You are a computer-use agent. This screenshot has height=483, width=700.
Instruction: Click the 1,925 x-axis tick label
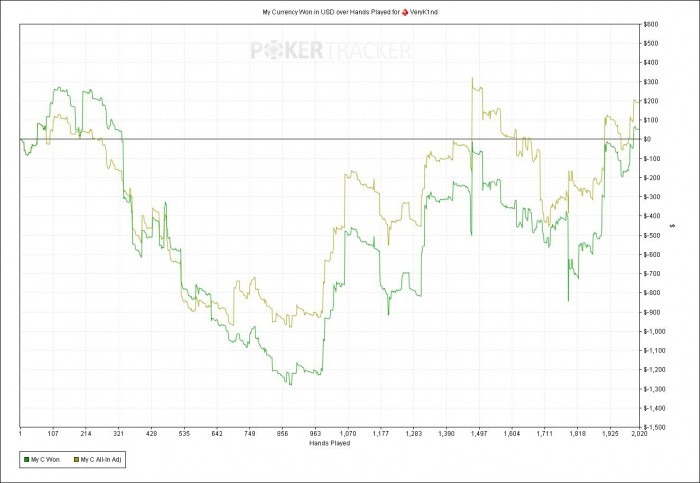(x=610, y=433)
